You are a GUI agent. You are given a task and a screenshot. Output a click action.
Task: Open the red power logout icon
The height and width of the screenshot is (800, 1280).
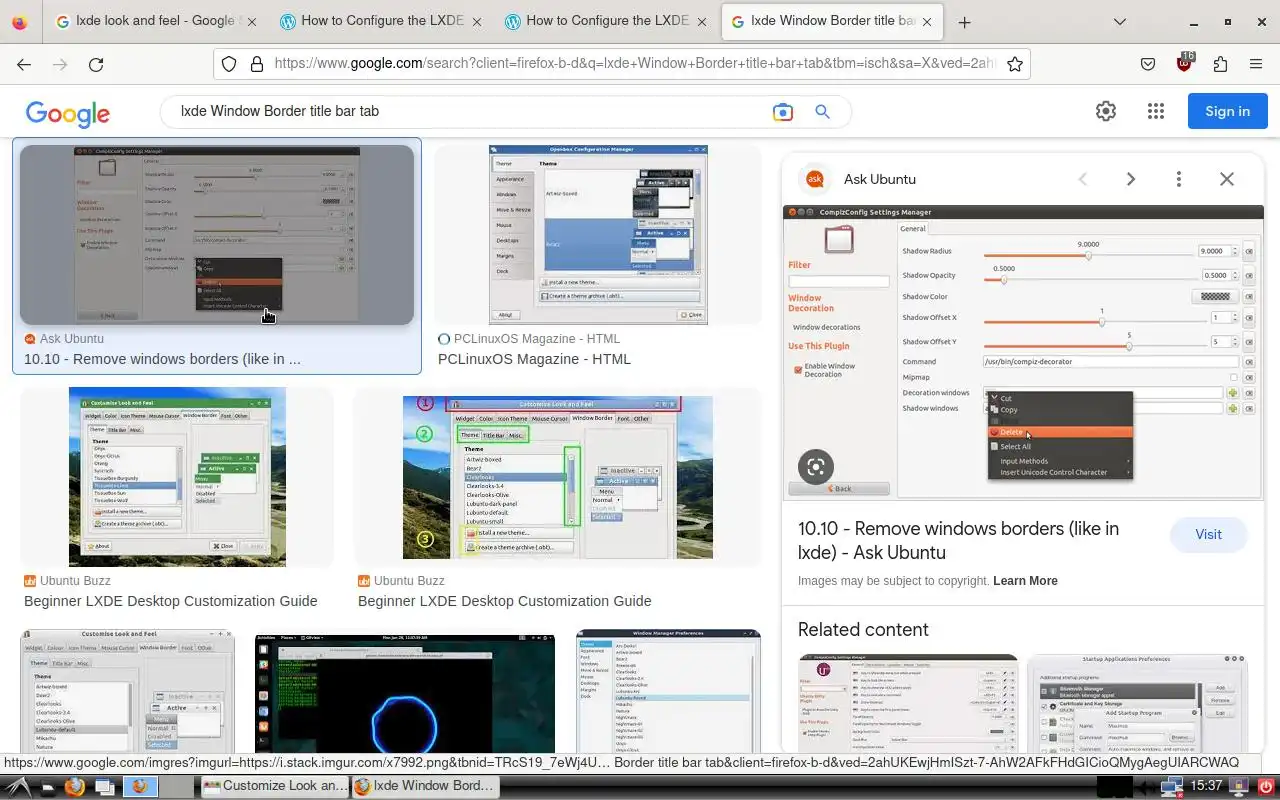1265,787
